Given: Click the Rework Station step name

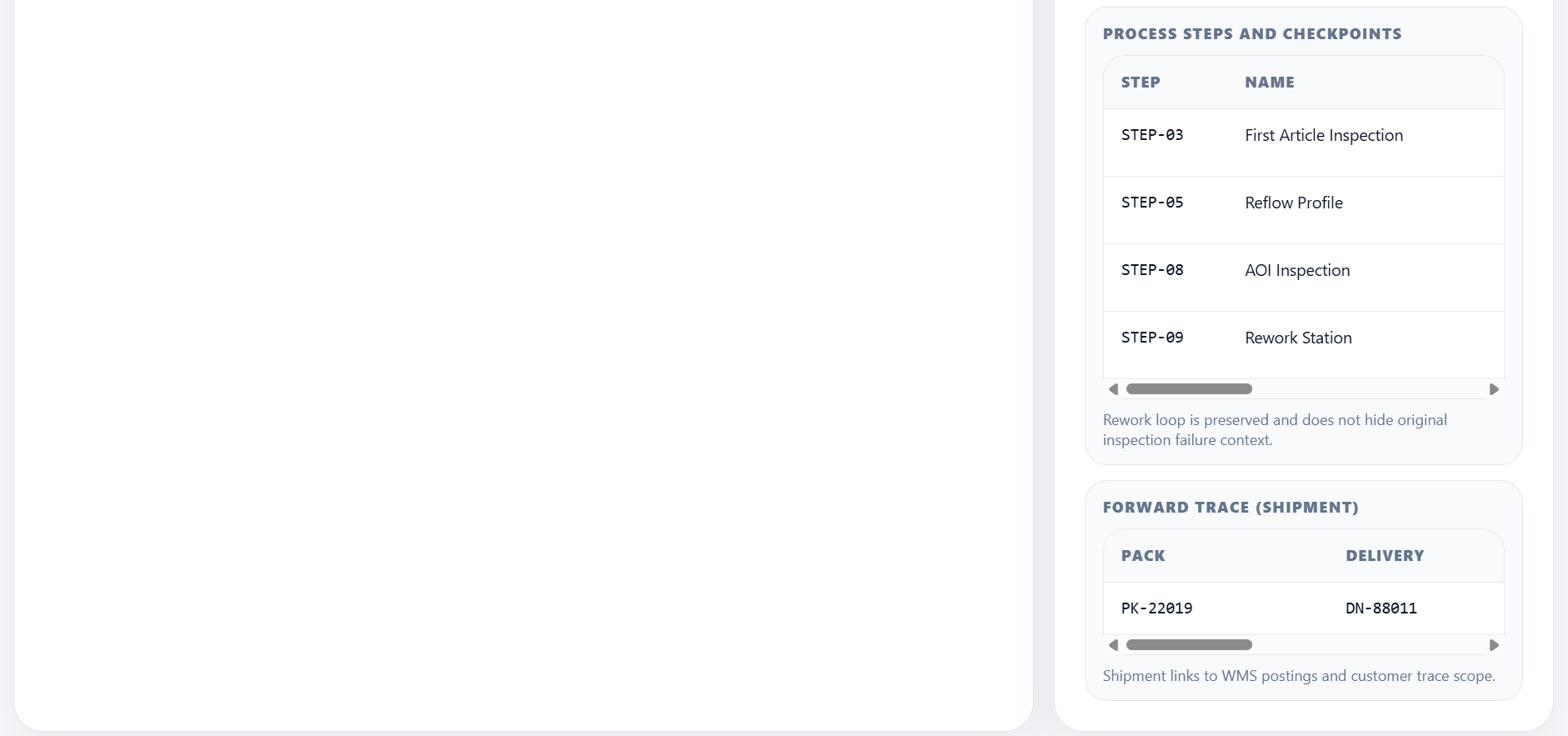Looking at the screenshot, I should 1298,338.
